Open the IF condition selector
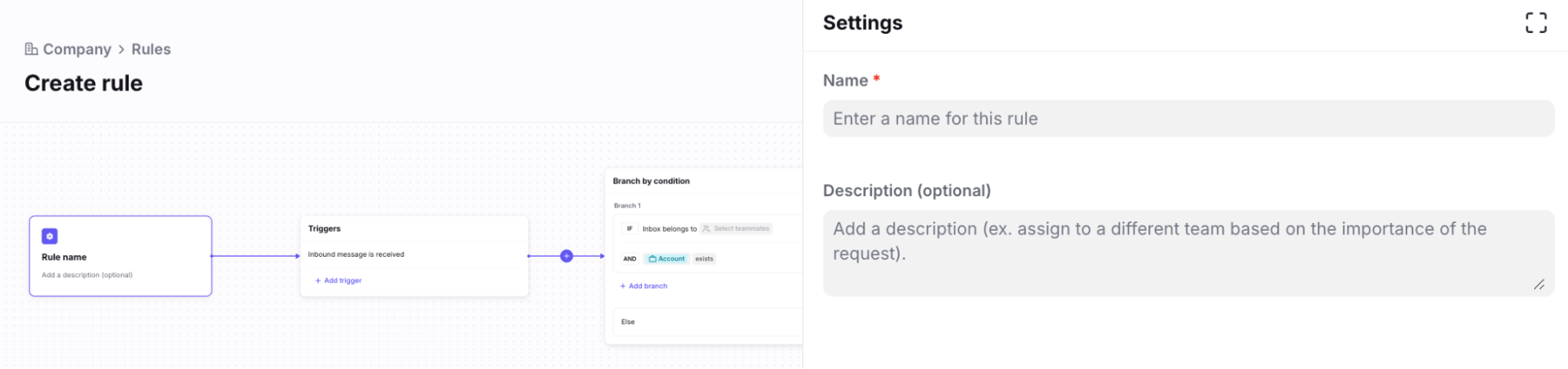Image resolution: width=1568 pixels, height=369 pixels. coord(629,229)
